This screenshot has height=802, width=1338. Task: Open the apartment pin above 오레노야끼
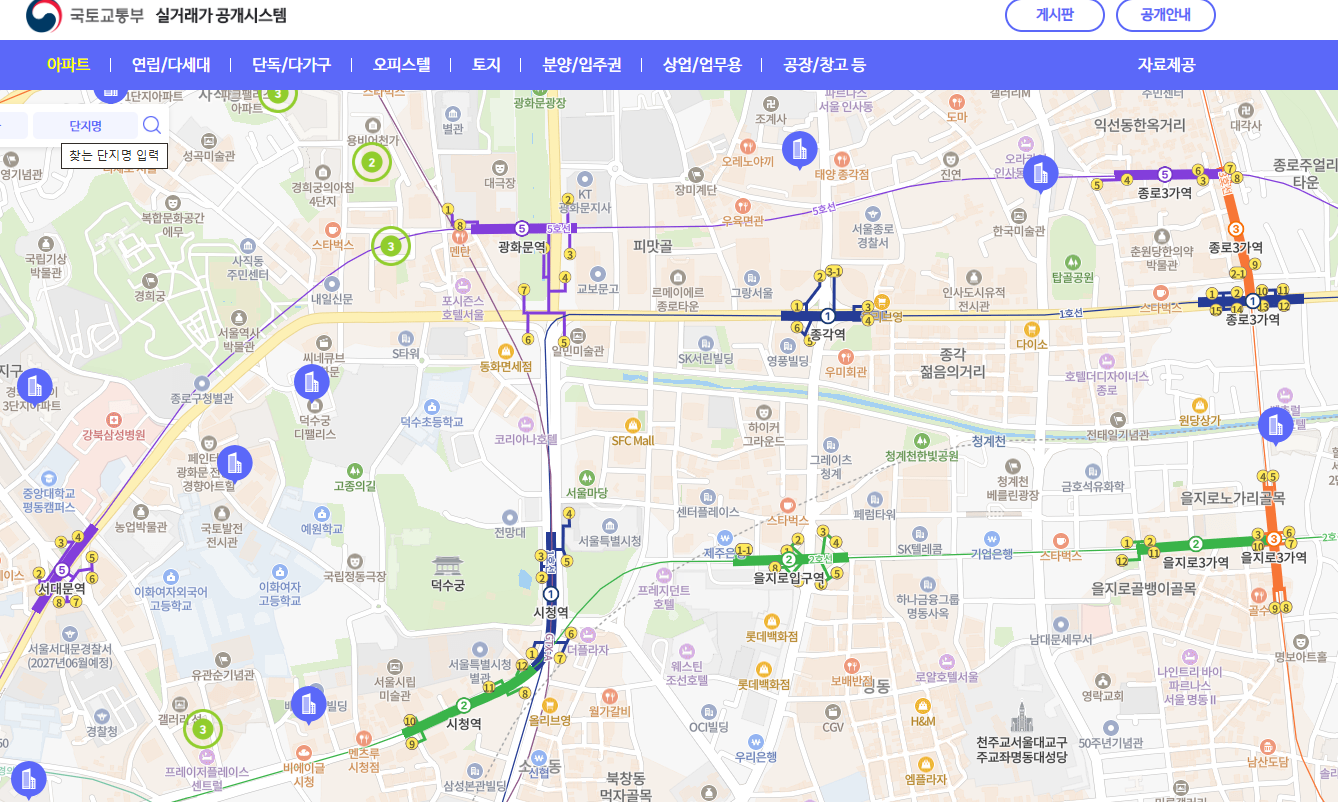pos(798,151)
